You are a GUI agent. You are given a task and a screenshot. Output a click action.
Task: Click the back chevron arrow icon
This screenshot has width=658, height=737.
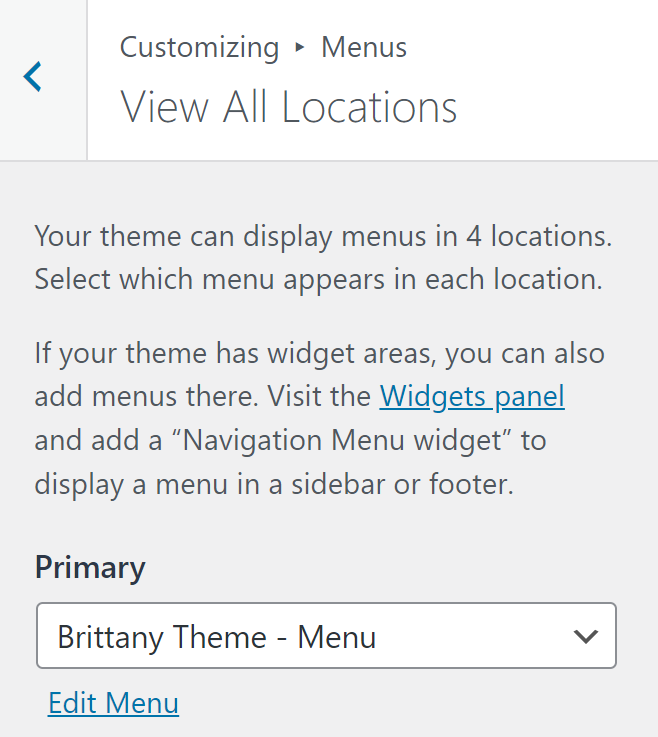click(34, 77)
